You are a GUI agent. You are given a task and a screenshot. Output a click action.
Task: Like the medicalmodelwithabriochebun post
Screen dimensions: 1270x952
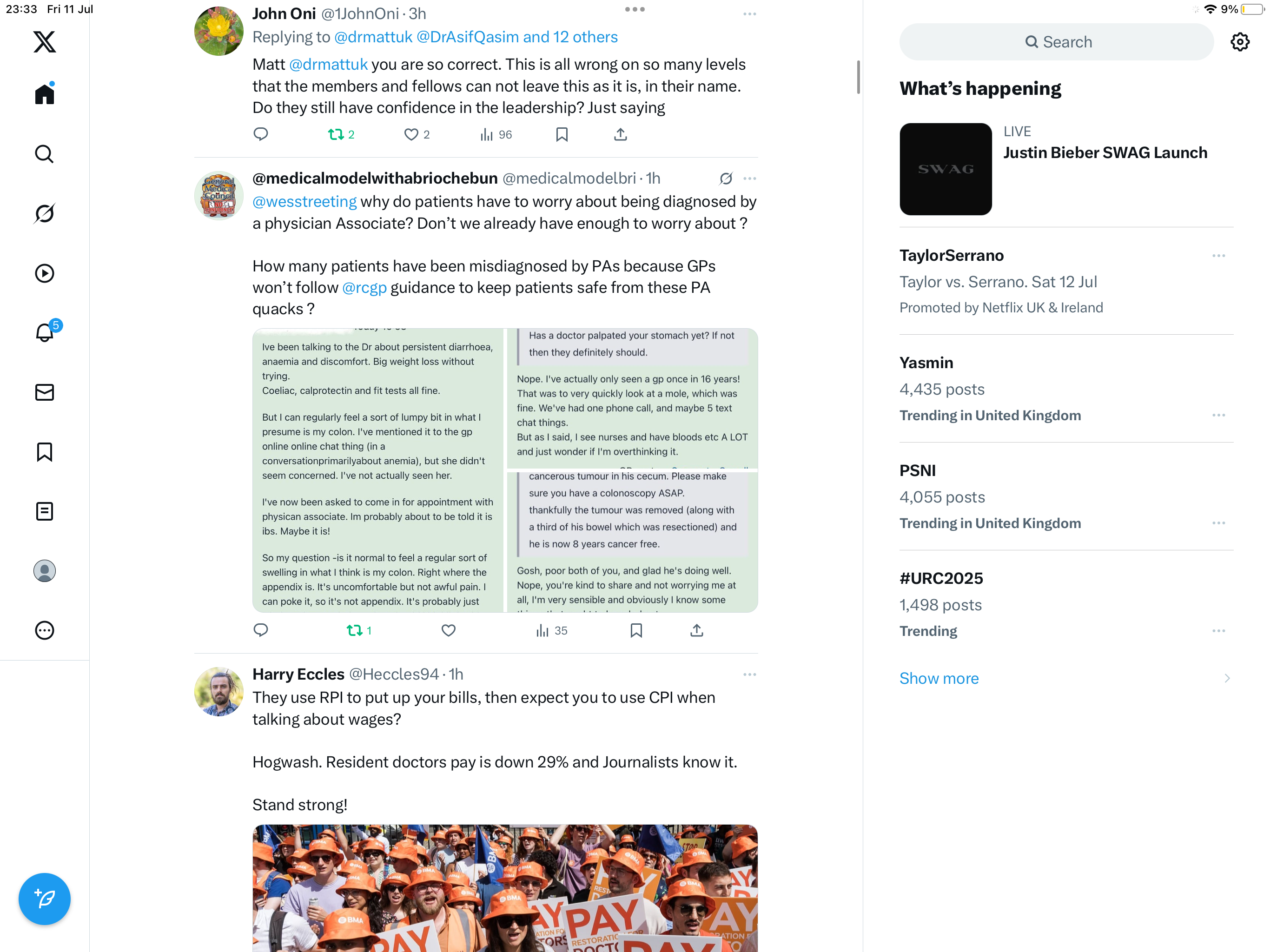(x=449, y=630)
